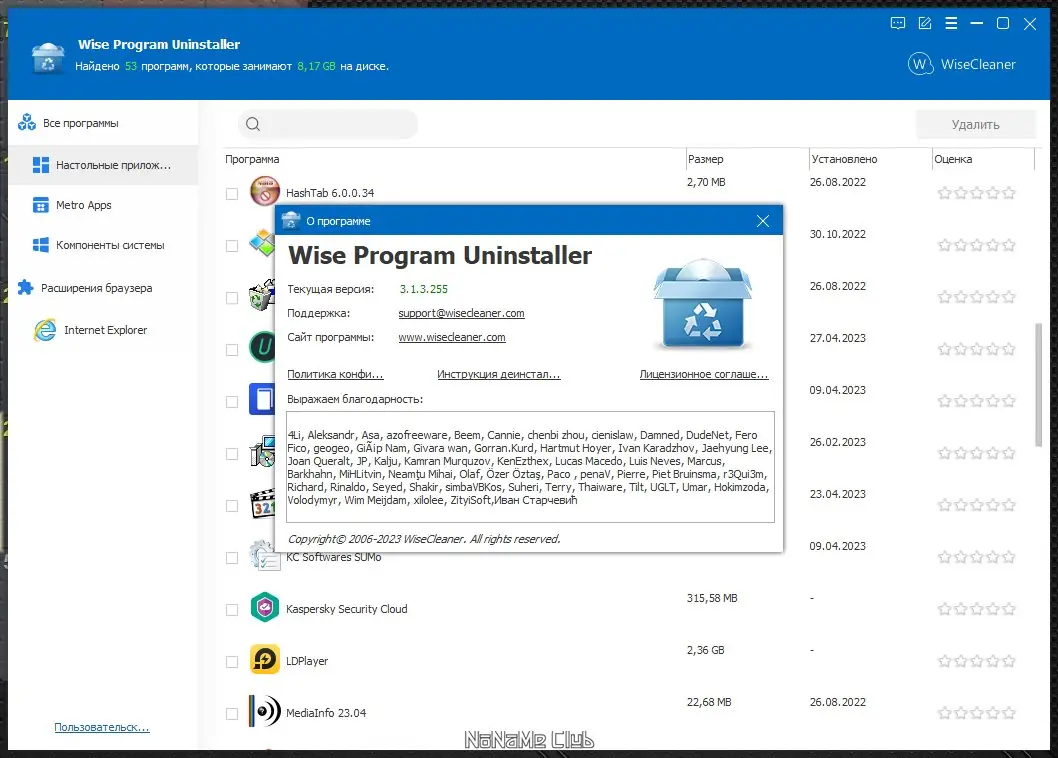Open Расширения браузера category
The image size is (1058, 758).
click(103, 288)
